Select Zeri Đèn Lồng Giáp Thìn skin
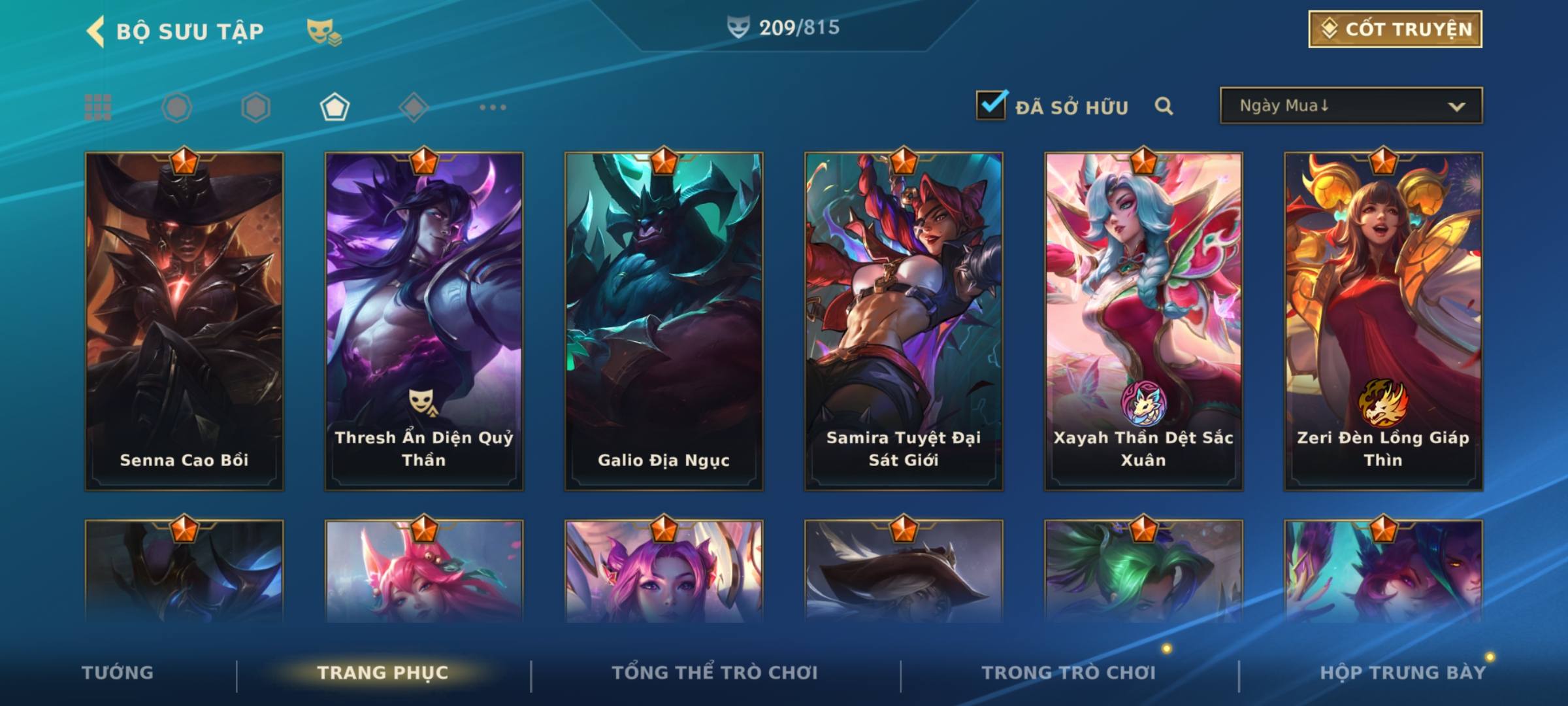 pos(1383,321)
